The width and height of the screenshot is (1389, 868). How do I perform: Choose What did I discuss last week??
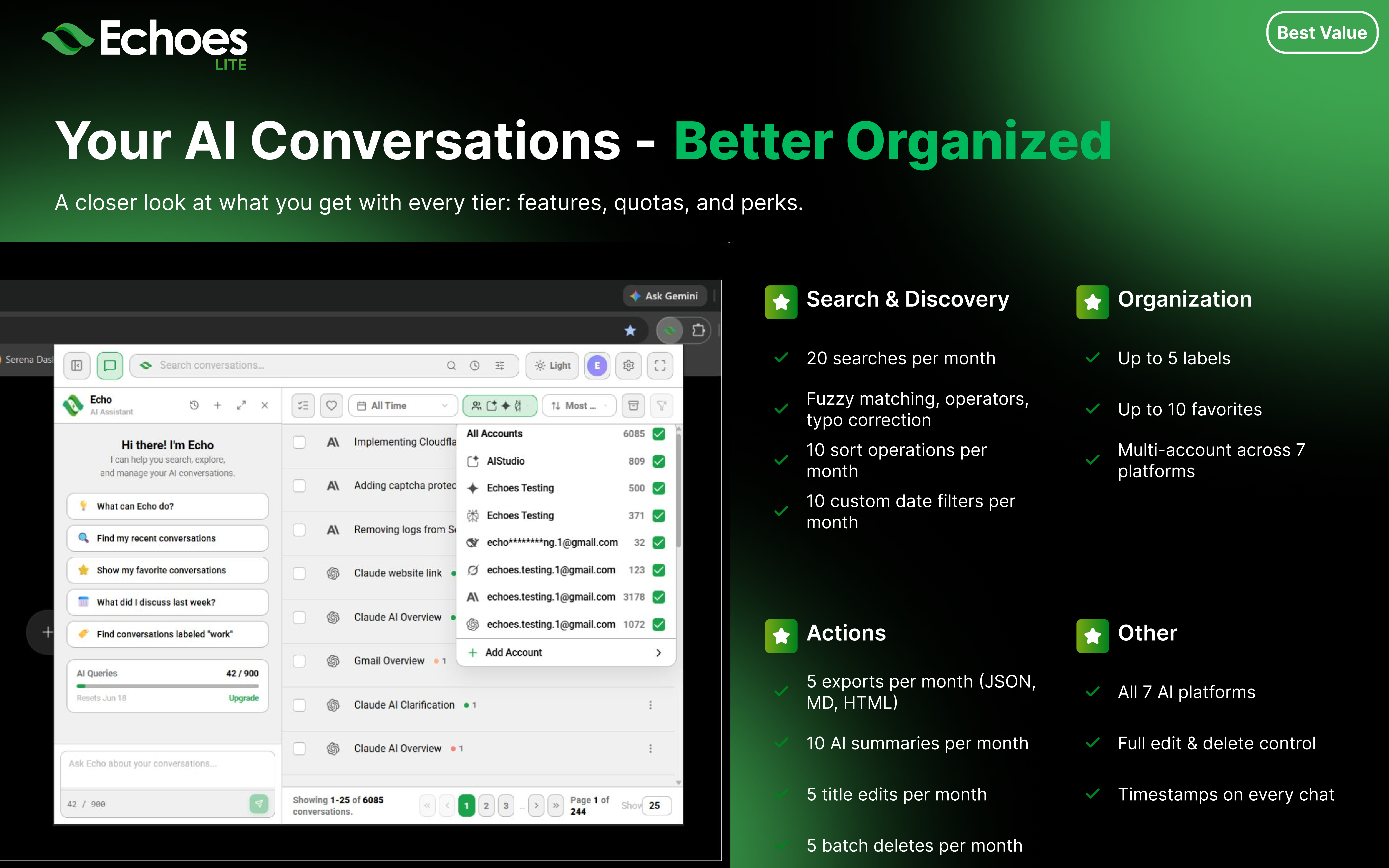point(167,602)
